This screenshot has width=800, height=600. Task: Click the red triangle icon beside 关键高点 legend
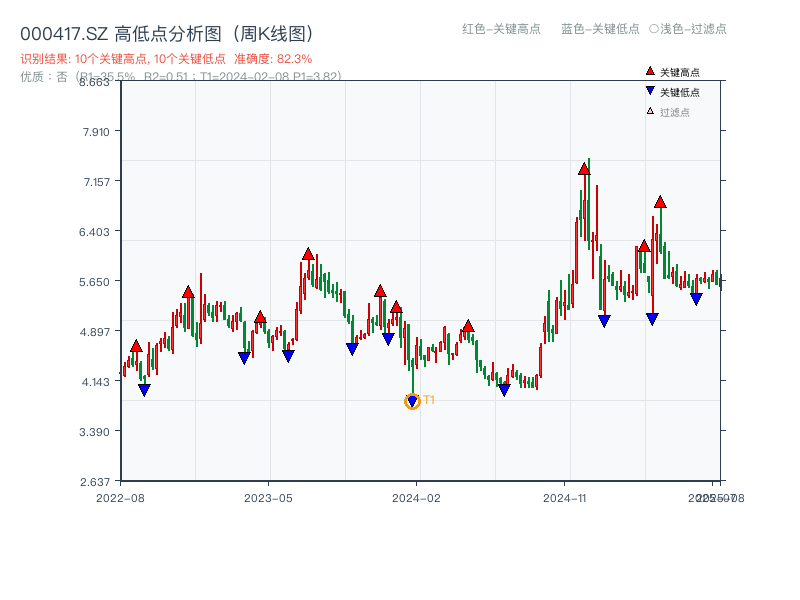point(650,71)
